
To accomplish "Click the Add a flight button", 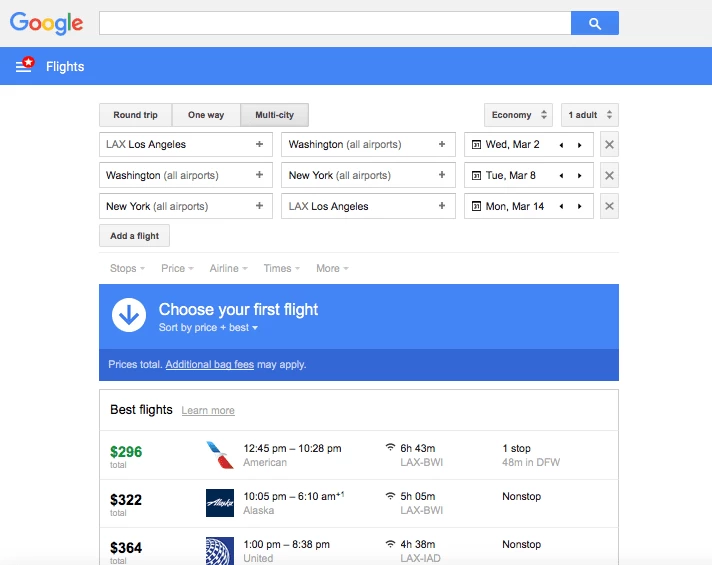I will click(134, 236).
